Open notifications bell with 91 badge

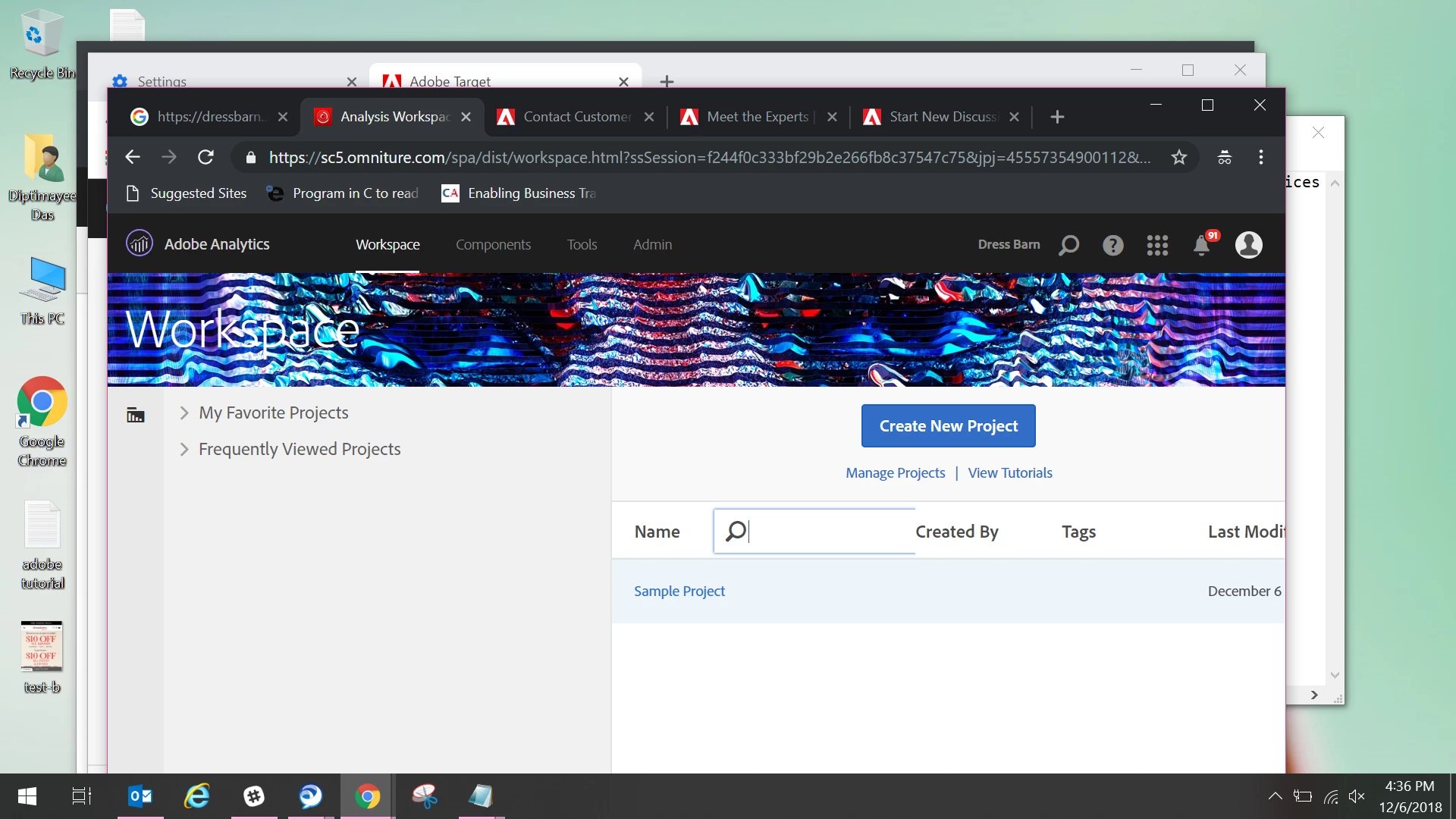[1202, 245]
